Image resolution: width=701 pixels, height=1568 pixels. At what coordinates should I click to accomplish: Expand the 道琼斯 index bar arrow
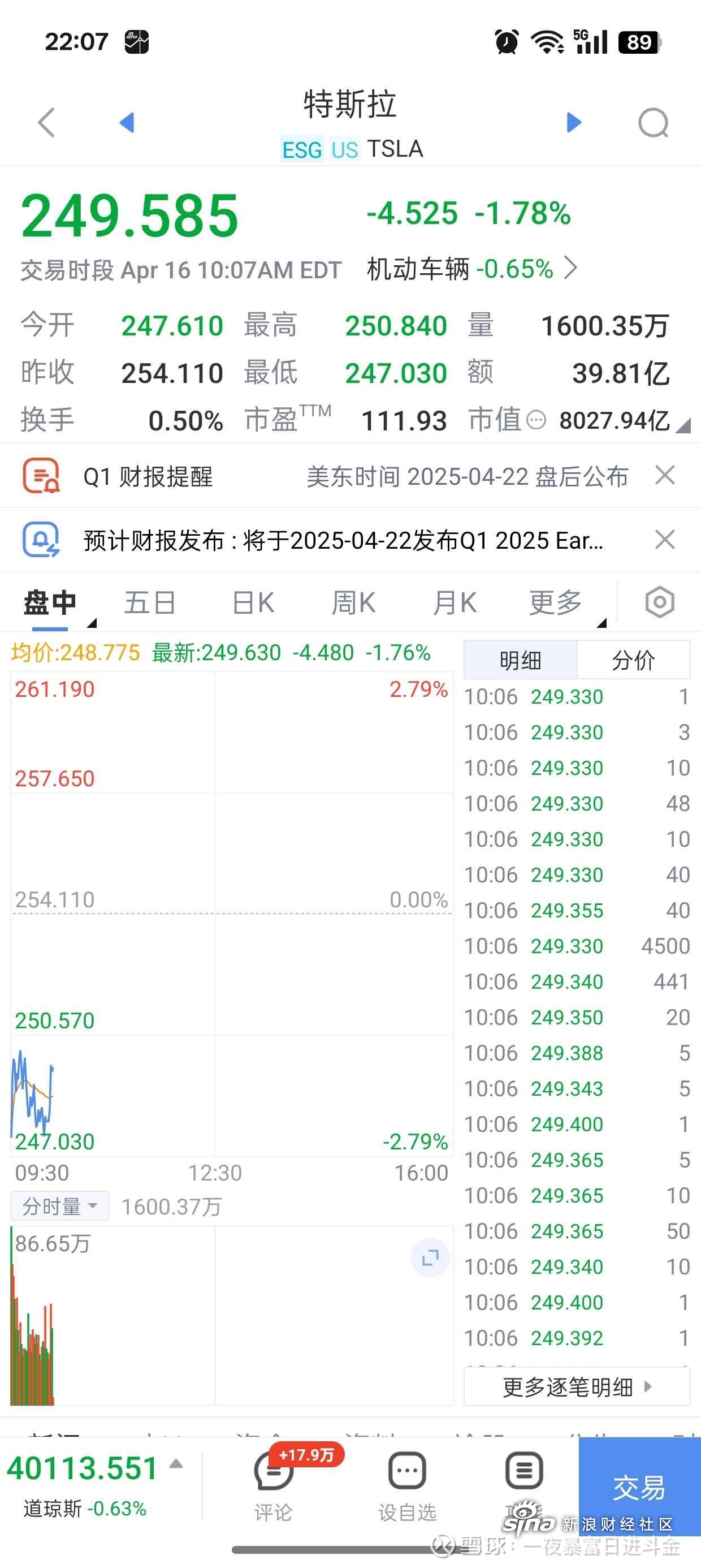[x=176, y=1464]
